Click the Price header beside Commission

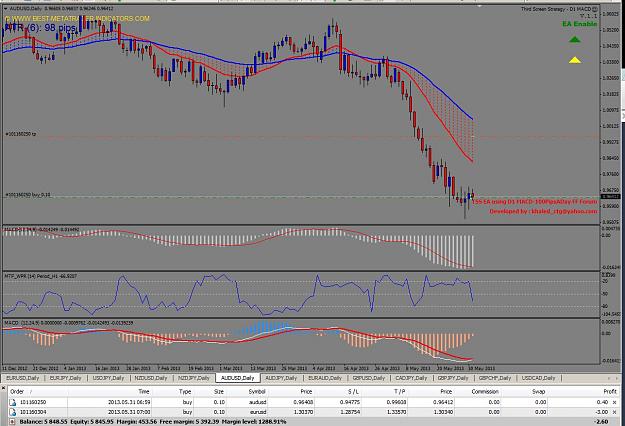coord(446,392)
